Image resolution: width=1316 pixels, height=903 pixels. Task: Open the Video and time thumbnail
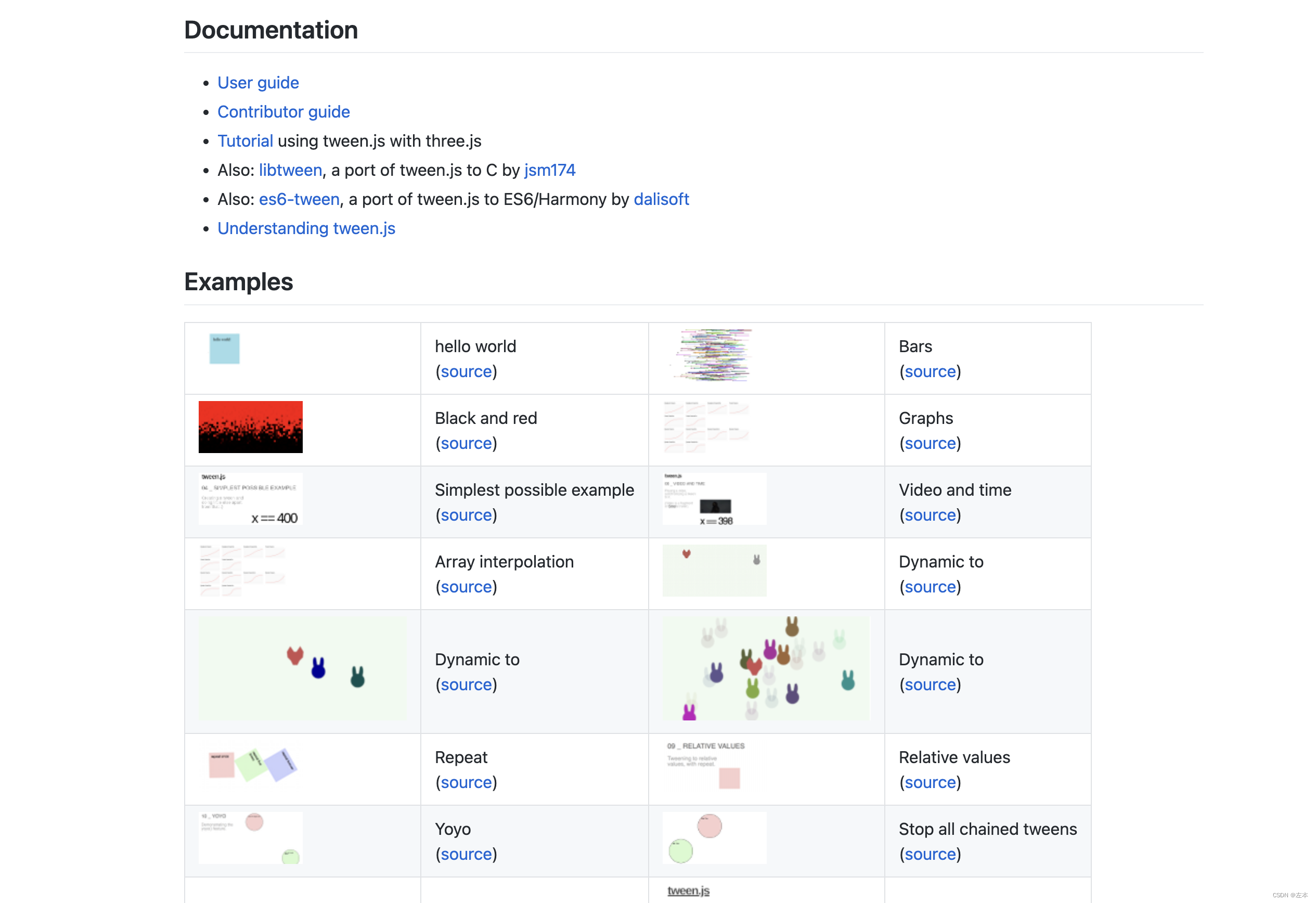tap(714, 499)
